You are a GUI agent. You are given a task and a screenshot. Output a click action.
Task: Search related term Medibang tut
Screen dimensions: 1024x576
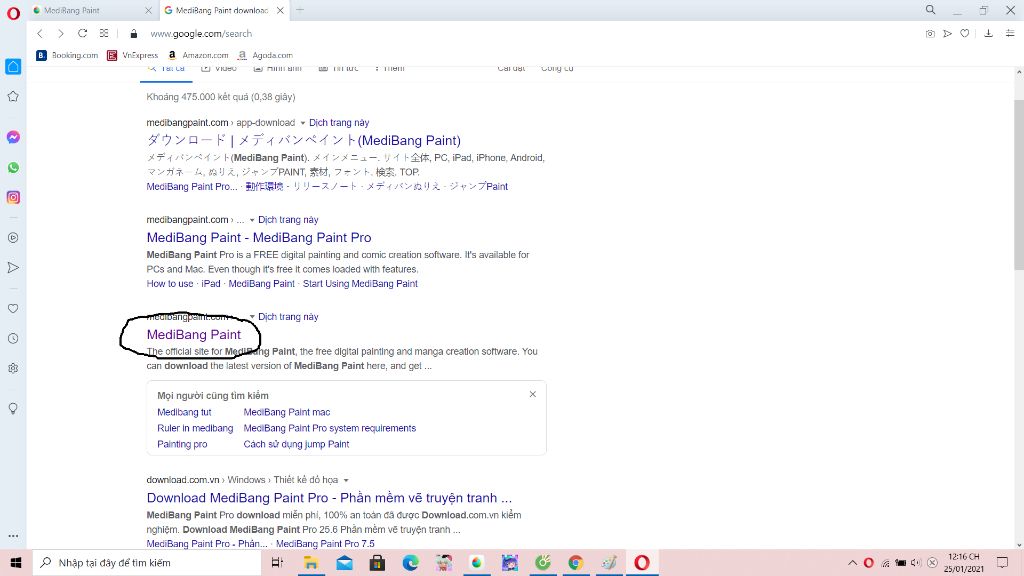(x=184, y=412)
